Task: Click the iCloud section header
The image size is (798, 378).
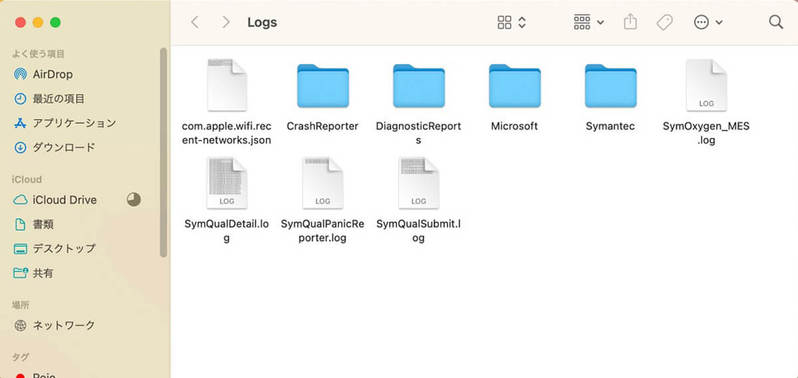Action: tap(26, 179)
